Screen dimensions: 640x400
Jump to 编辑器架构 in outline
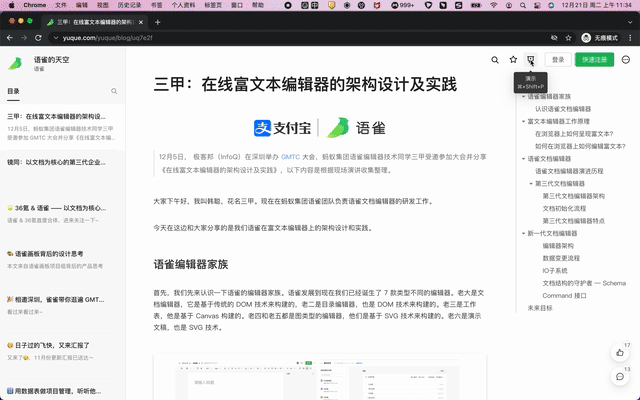558,246
